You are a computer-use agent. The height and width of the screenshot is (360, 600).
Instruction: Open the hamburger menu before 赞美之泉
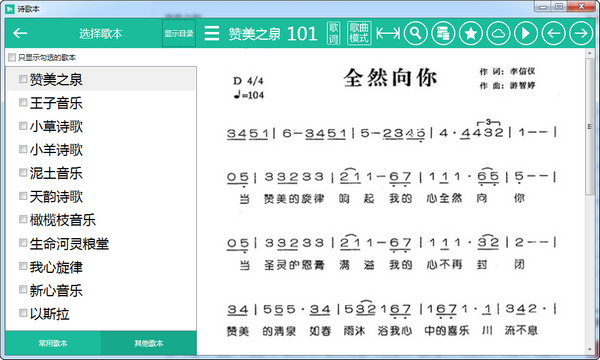pyautogui.click(x=212, y=33)
